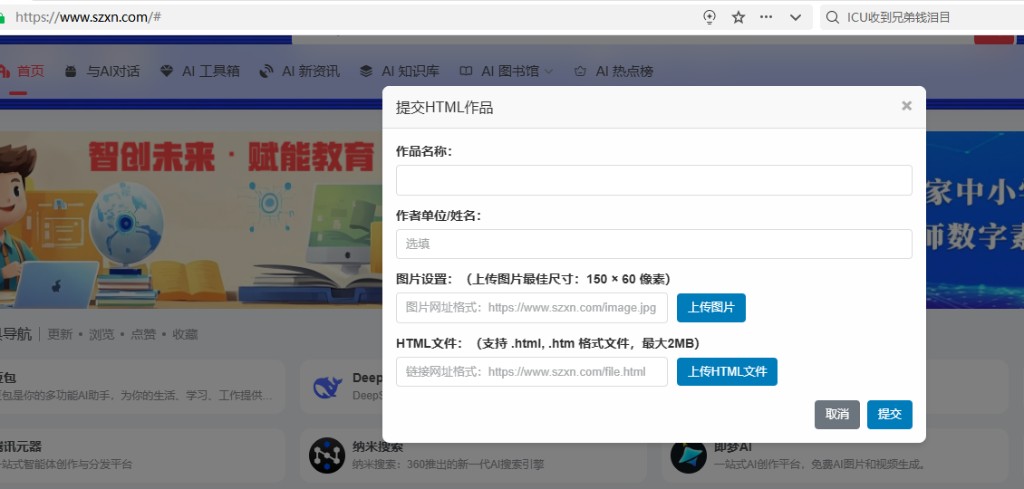Click the 取消 button
The height and width of the screenshot is (489, 1024).
837,414
